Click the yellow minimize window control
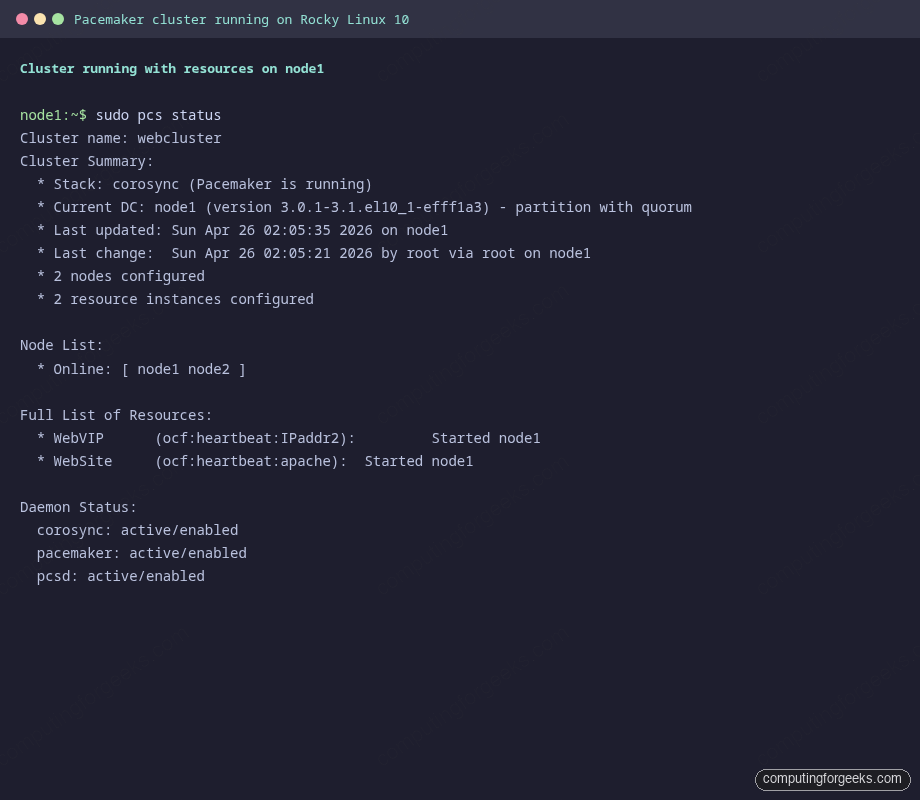 tap(39, 18)
